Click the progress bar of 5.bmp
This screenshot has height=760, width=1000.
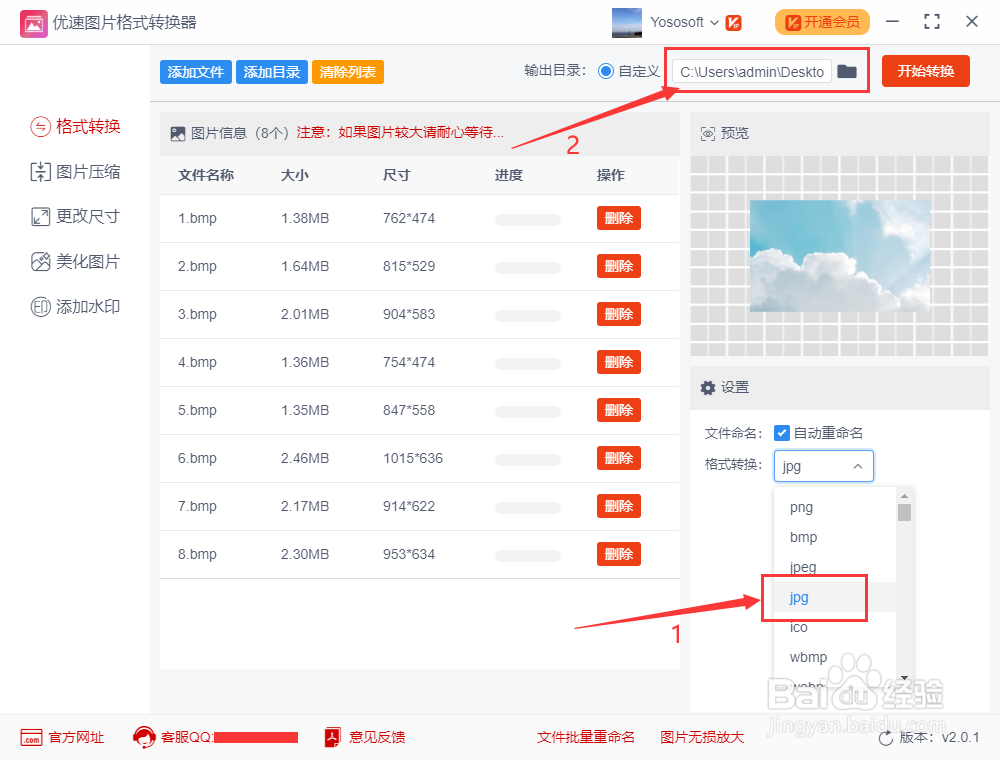(527, 412)
